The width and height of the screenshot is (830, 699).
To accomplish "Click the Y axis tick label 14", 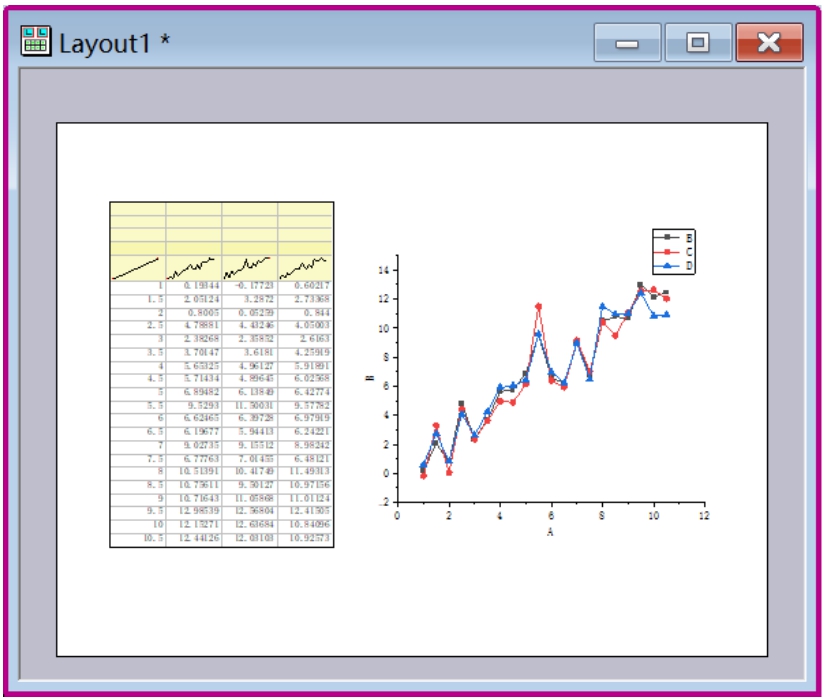I will (x=381, y=270).
